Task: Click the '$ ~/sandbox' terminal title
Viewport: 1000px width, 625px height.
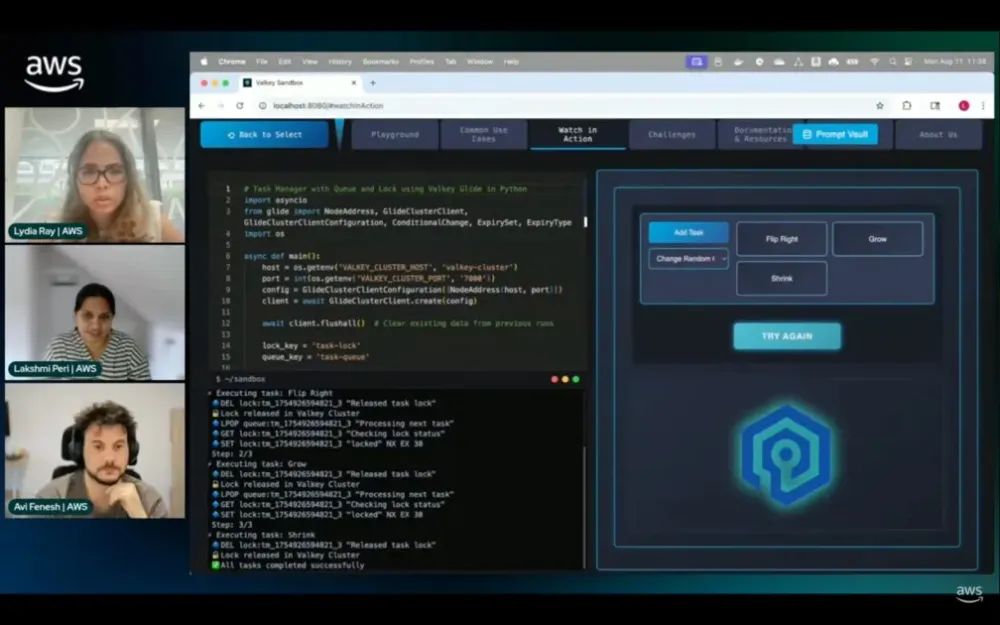Action: 240,379
